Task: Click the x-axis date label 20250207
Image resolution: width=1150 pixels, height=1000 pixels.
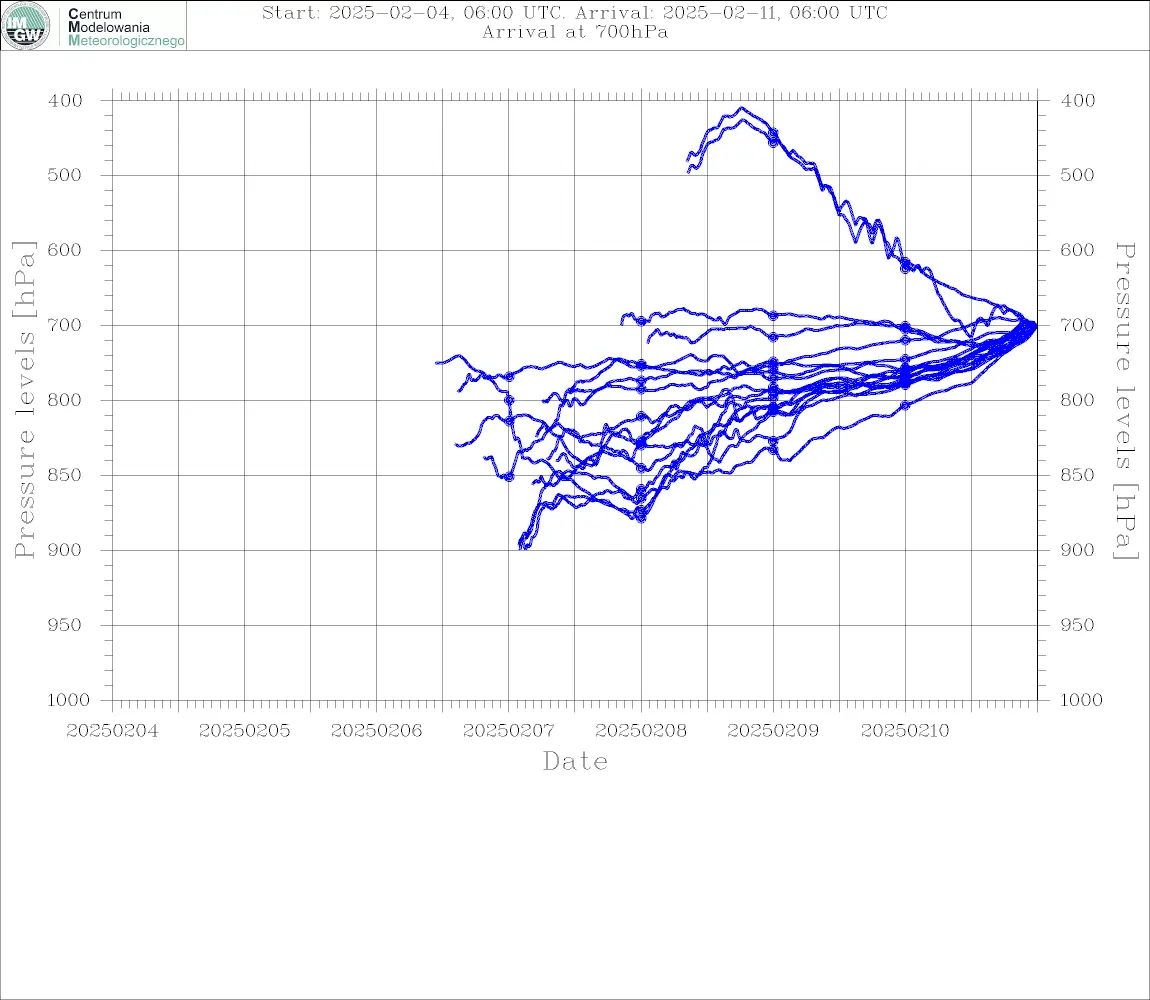Action: click(x=508, y=731)
